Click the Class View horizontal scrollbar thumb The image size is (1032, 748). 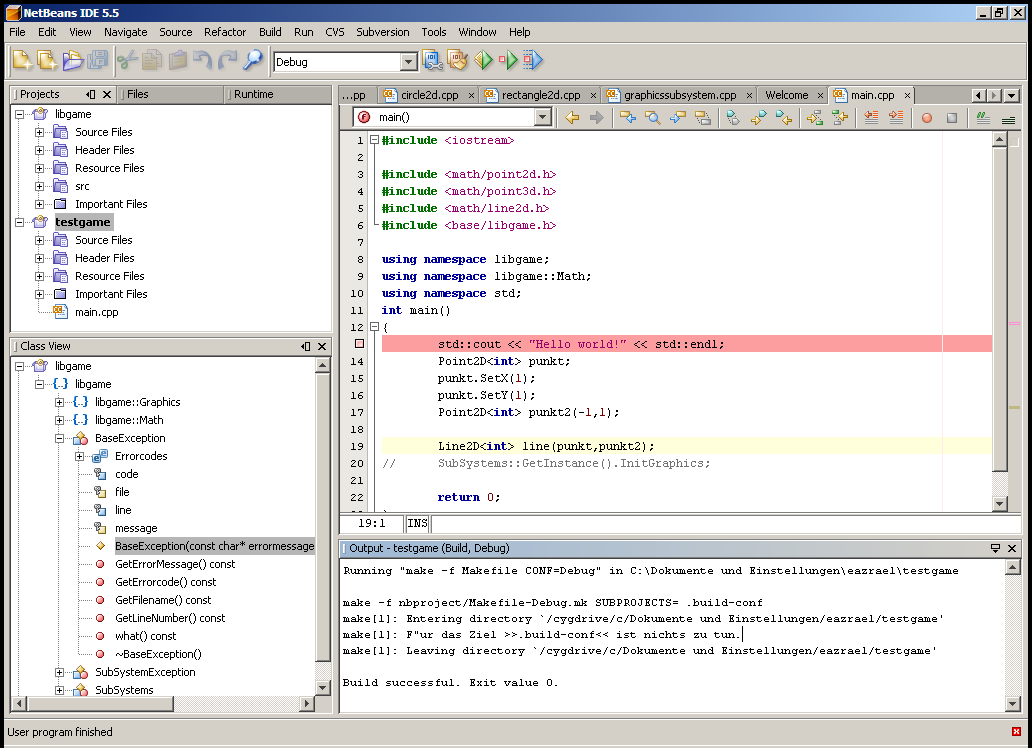pos(100,703)
